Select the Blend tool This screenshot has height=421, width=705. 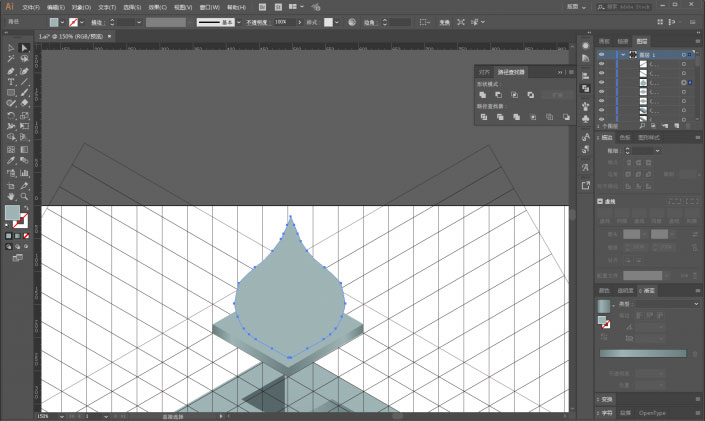click(24, 161)
